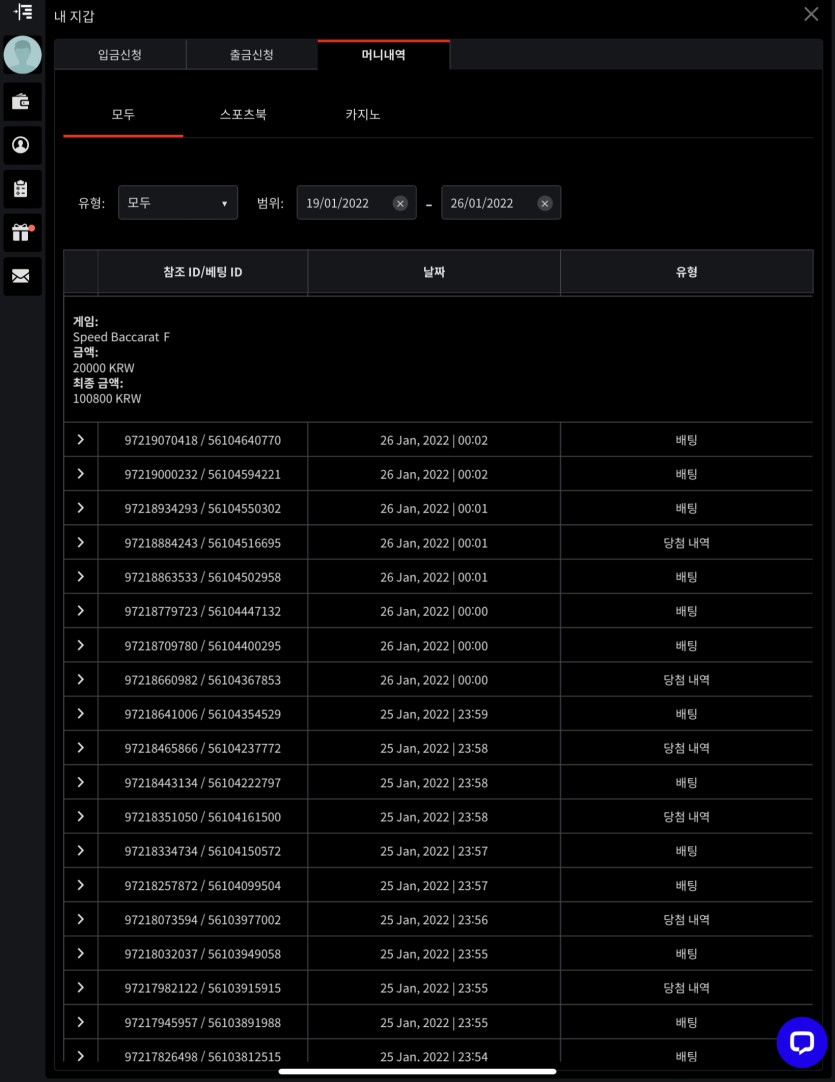The image size is (835, 1082).
Task: Select date of row 97218073594
Action: pos(434,920)
